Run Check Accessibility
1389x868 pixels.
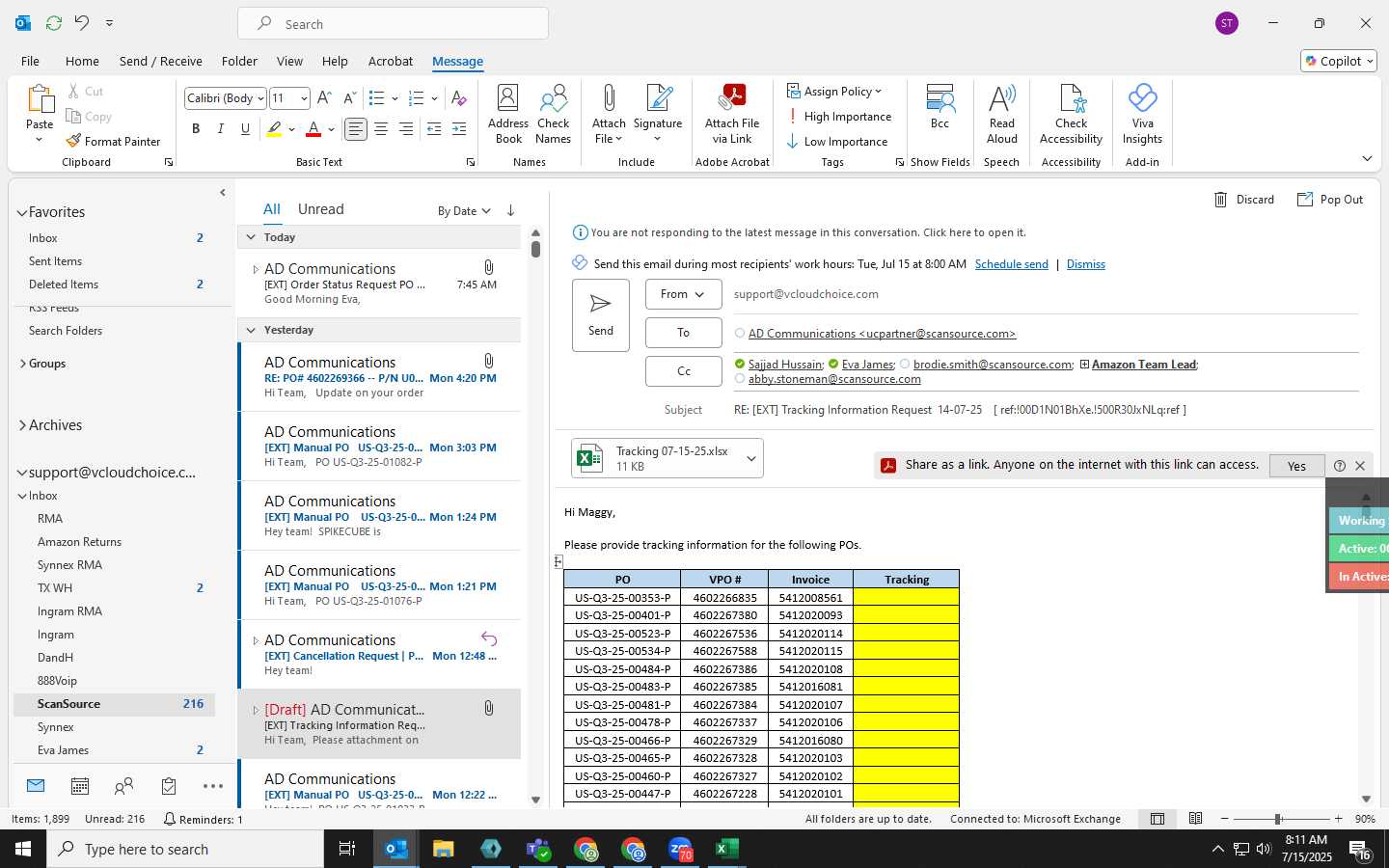1071,114
